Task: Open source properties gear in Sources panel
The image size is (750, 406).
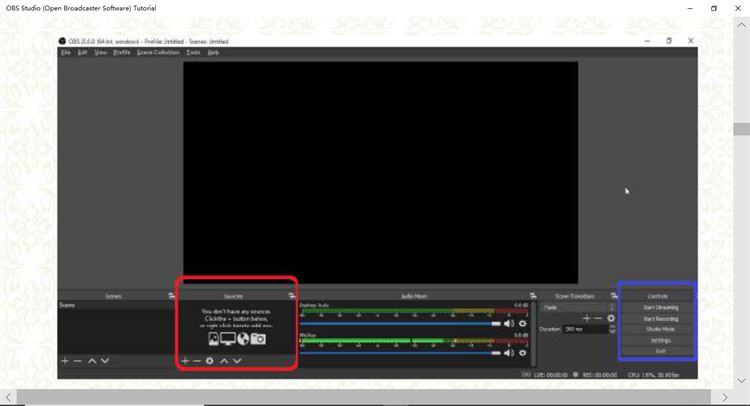Action: coord(210,361)
